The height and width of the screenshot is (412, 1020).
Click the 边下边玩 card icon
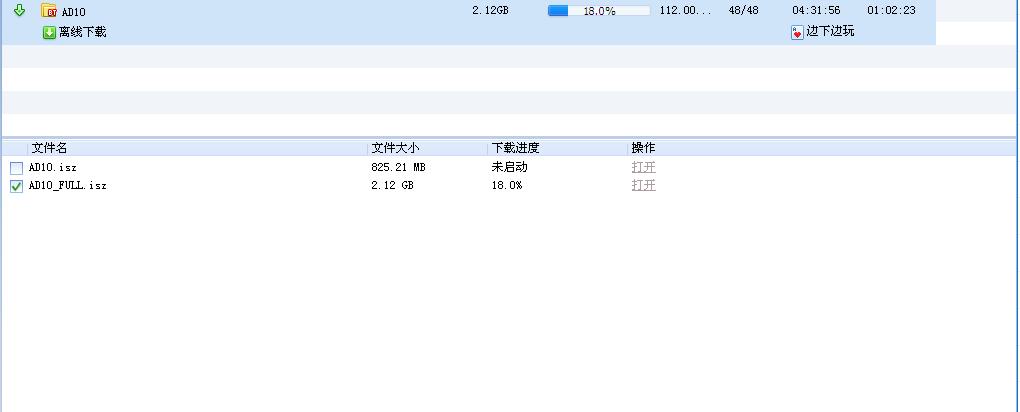click(797, 33)
